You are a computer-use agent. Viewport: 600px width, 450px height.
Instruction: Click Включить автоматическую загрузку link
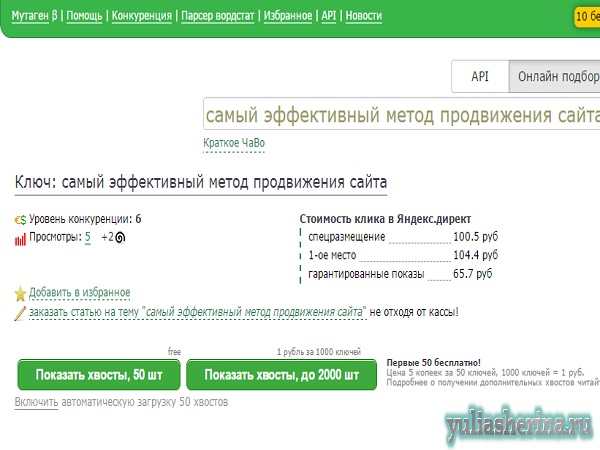pos(36,402)
